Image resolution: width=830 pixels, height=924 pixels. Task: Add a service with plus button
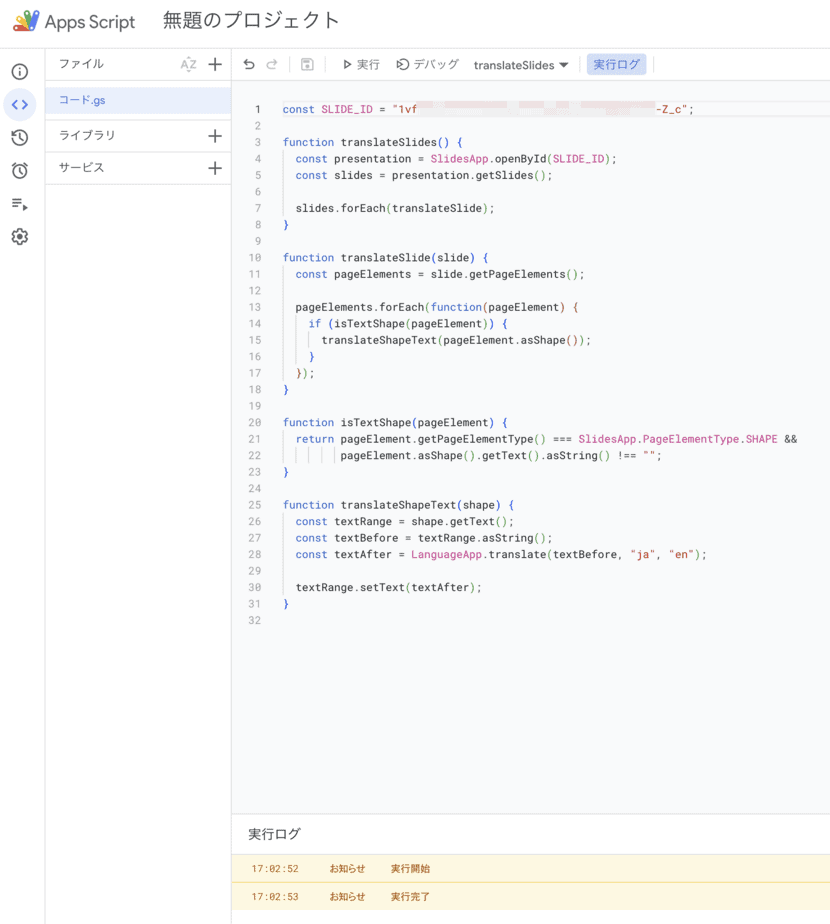point(214,168)
